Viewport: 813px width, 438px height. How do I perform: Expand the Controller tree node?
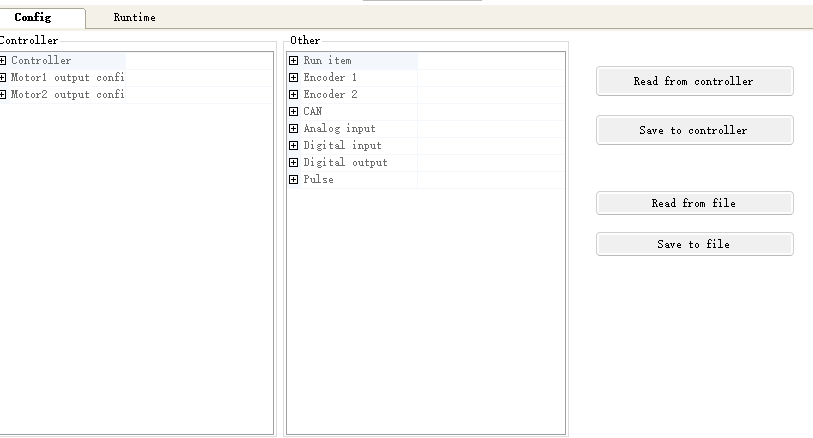coord(3,61)
